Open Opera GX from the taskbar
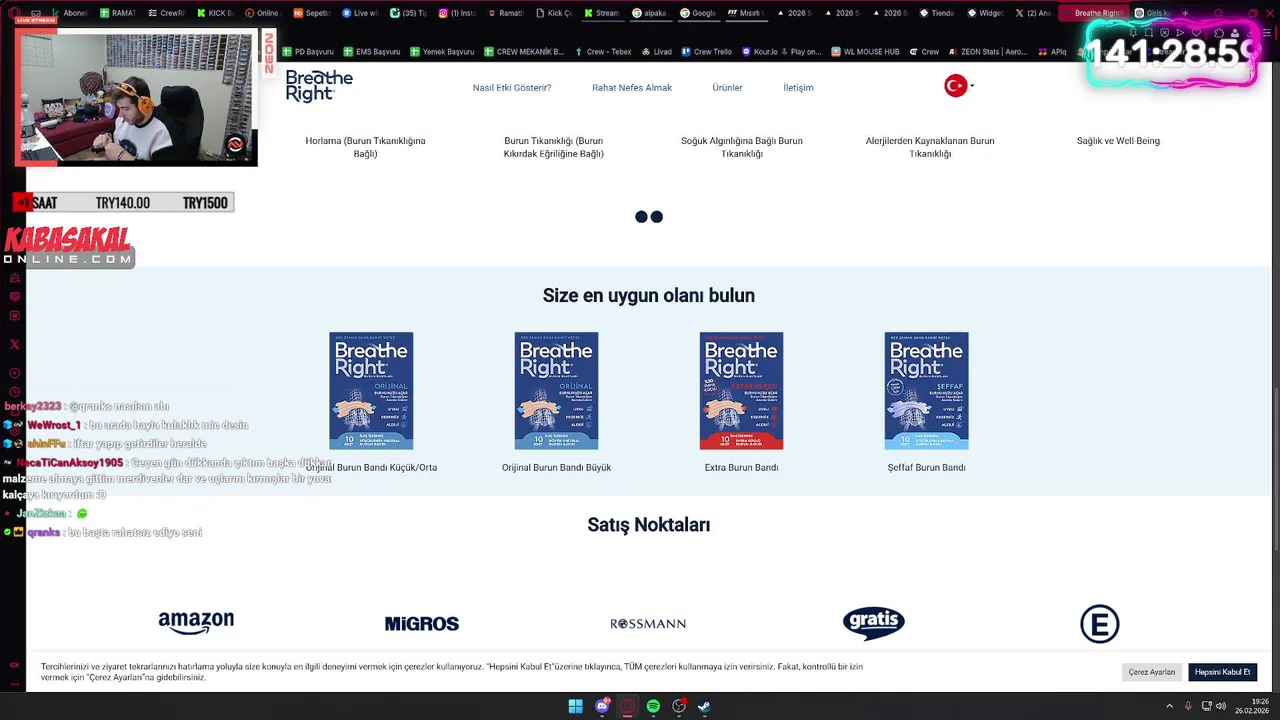Screen dimensions: 1280x720 (x=628, y=706)
